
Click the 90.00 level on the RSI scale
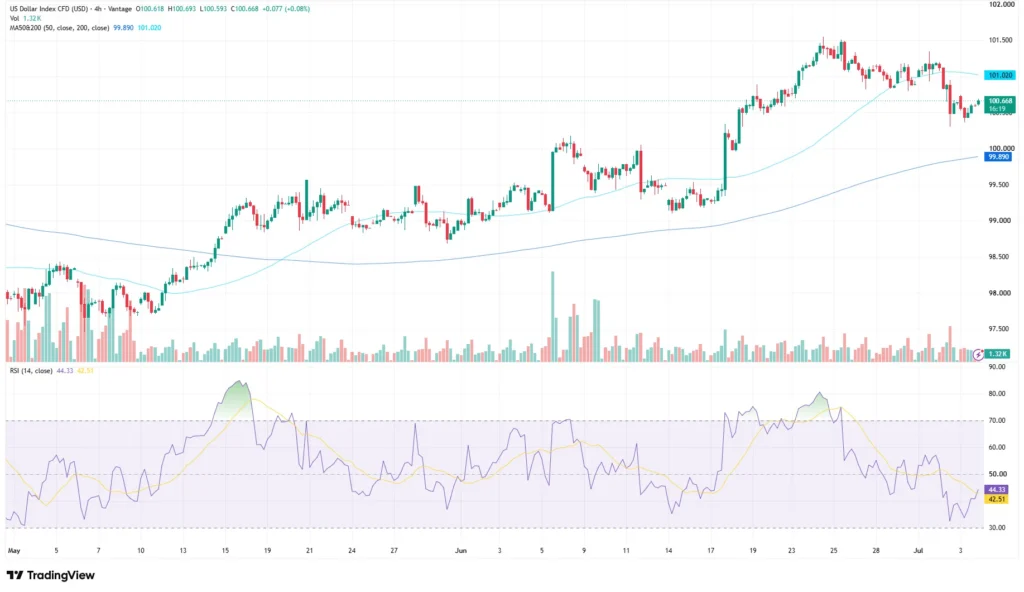pos(997,367)
